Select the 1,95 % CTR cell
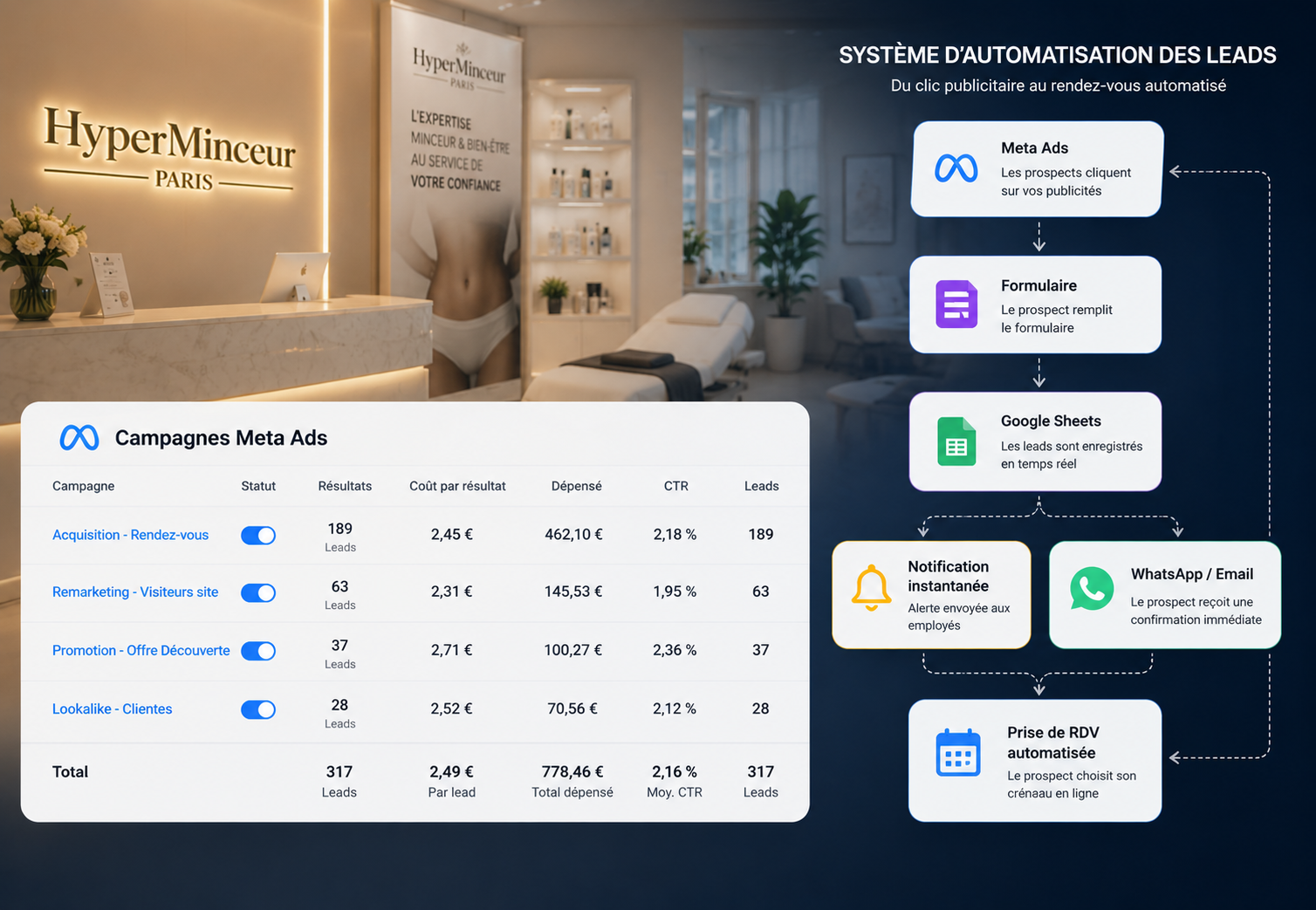The width and height of the screenshot is (1316, 910). pyautogui.click(x=675, y=592)
